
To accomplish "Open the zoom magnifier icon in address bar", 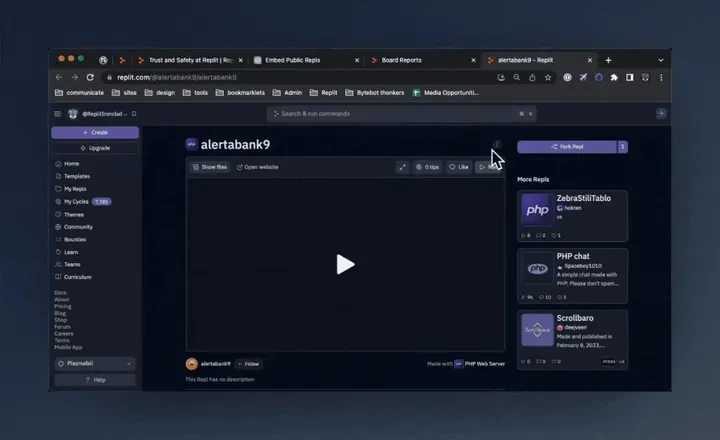I will click(x=517, y=78).
